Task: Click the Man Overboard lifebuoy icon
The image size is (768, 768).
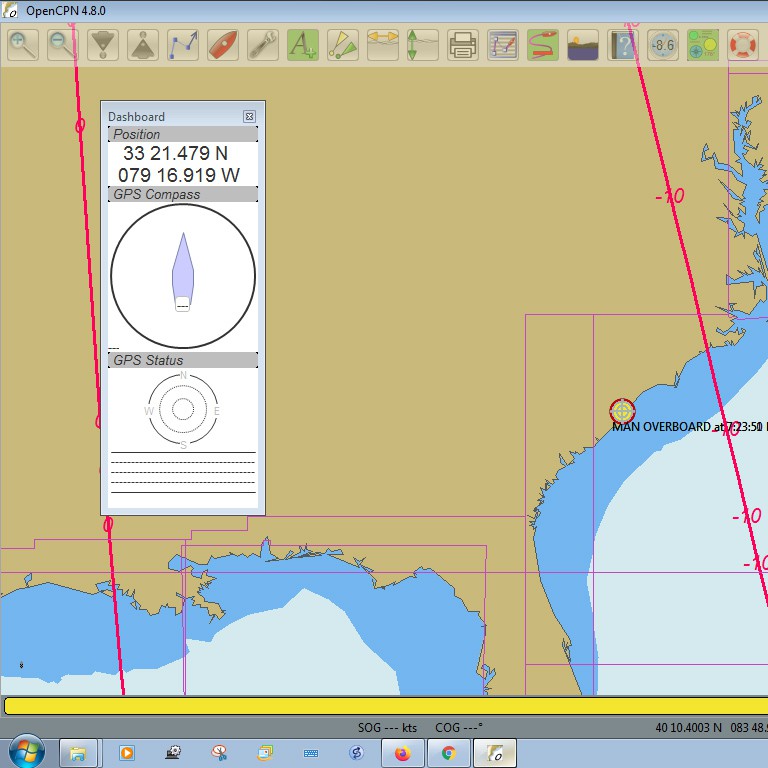Action: pos(742,45)
